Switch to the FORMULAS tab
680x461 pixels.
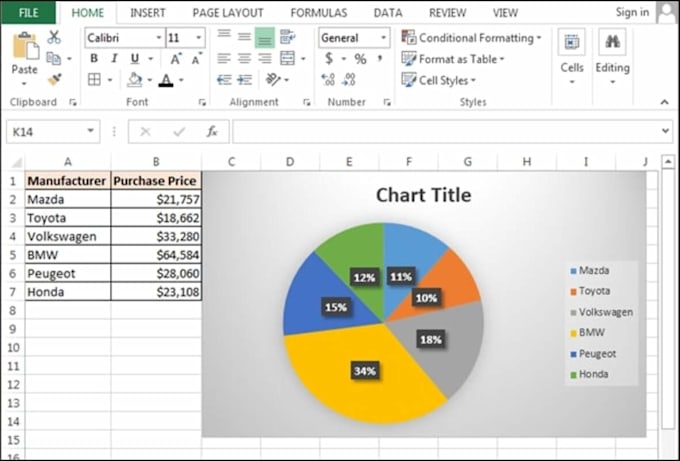coord(319,13)
